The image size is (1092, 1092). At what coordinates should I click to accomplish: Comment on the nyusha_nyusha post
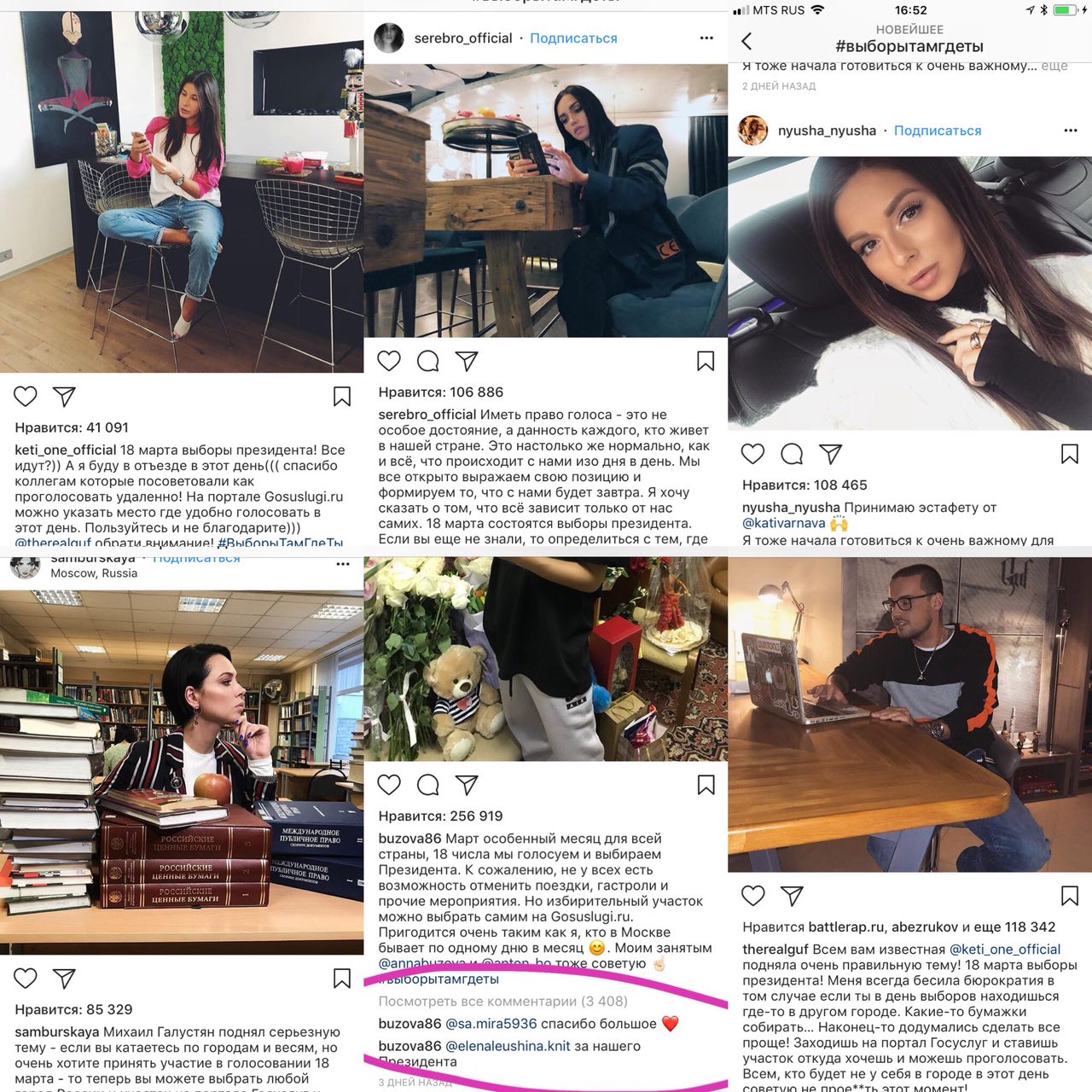tap(792, 454)
